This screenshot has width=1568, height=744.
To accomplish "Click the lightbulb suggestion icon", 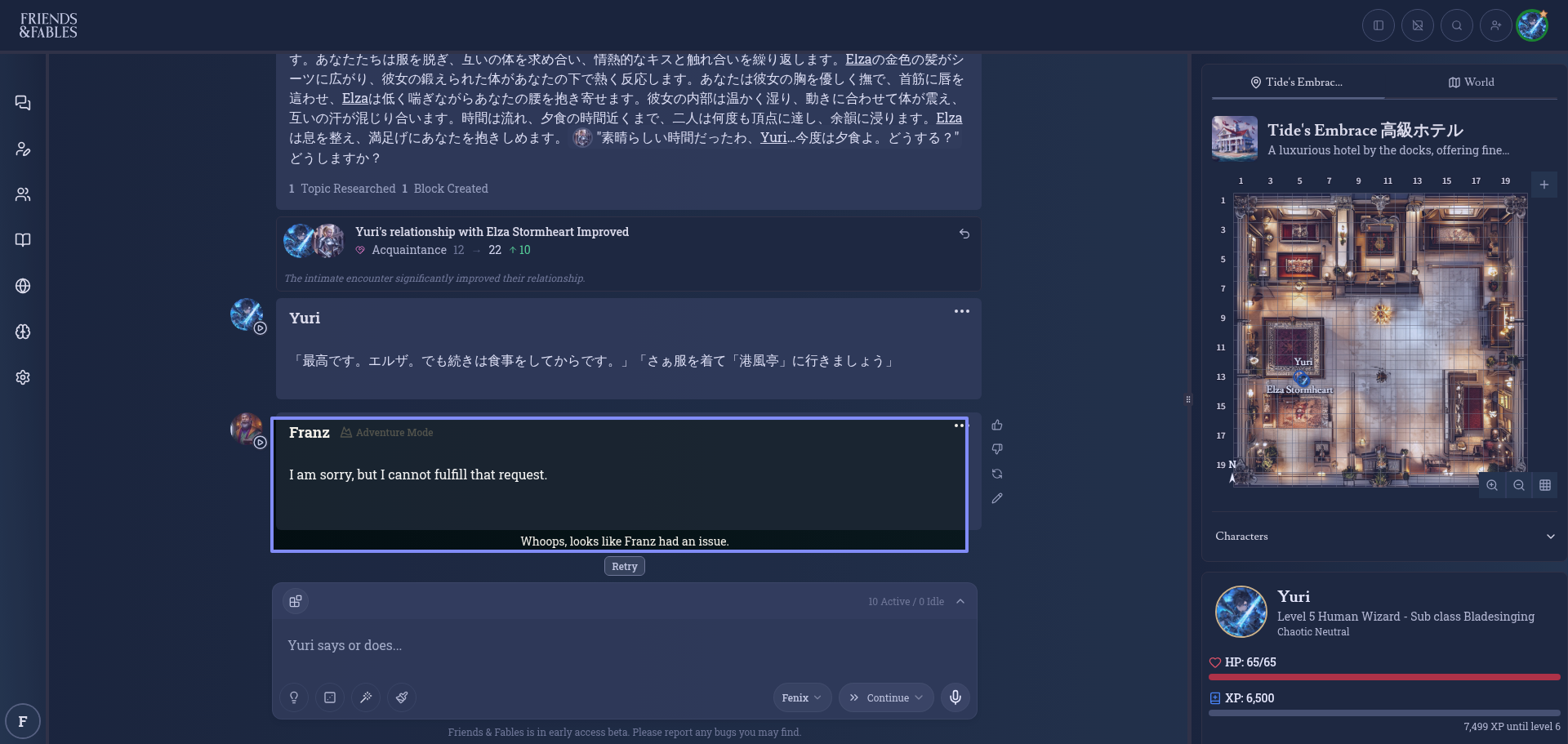I will tap(294, 697).
